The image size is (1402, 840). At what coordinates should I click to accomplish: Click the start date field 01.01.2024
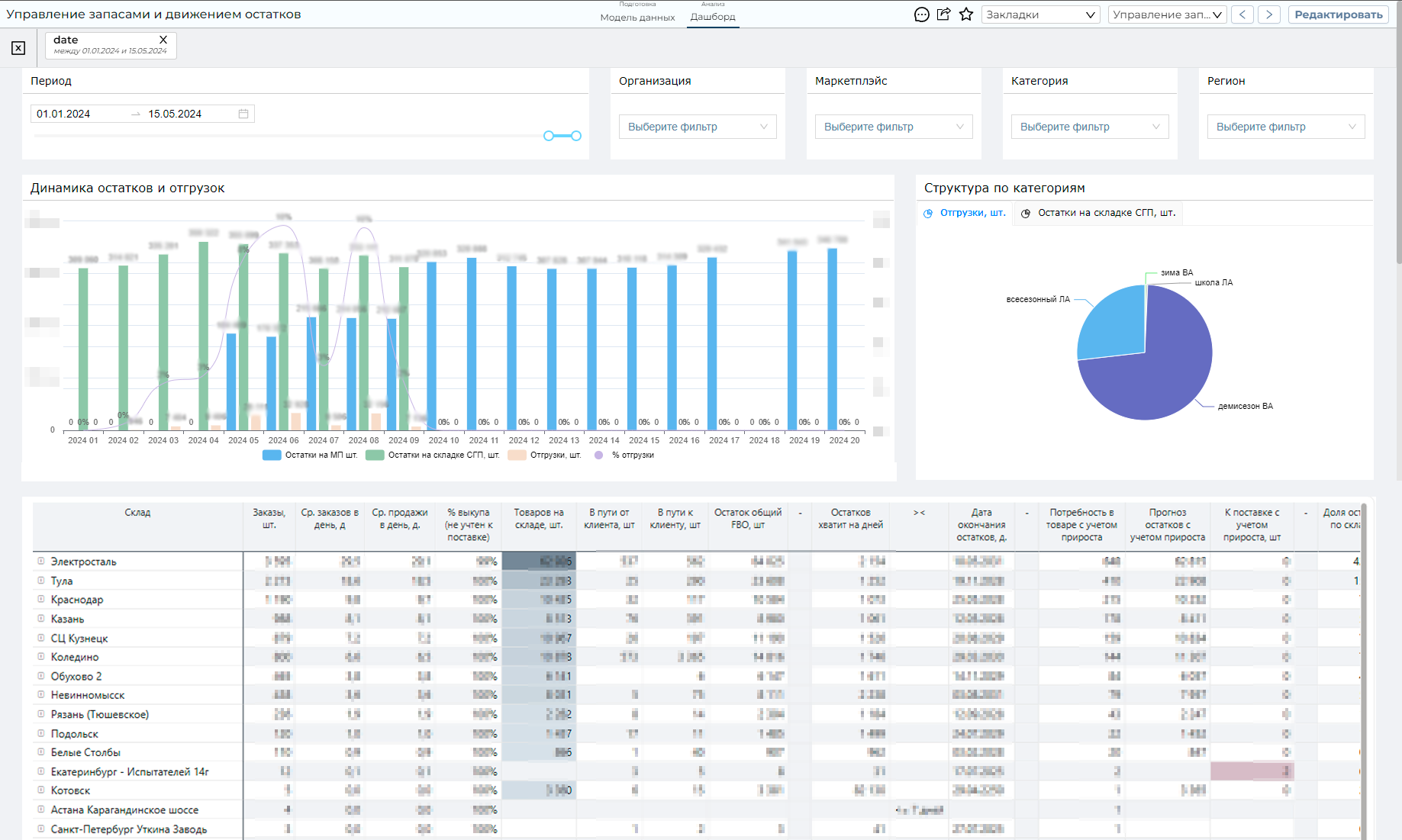[64, 114]
